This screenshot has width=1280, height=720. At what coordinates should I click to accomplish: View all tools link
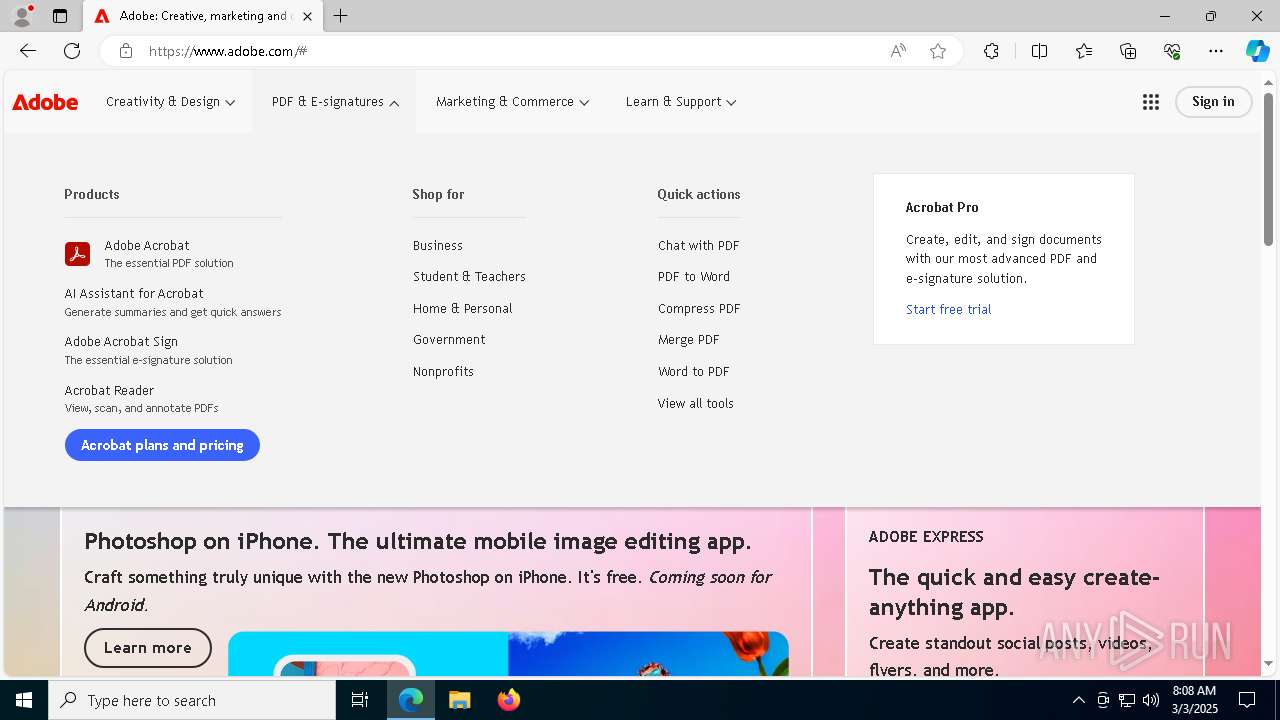point(696,403)
